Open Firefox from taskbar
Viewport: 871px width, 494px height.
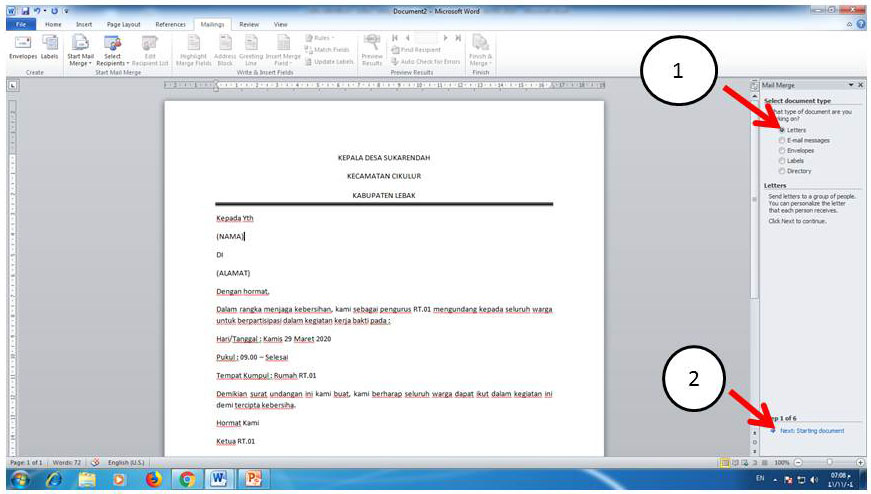coord(153,479)
